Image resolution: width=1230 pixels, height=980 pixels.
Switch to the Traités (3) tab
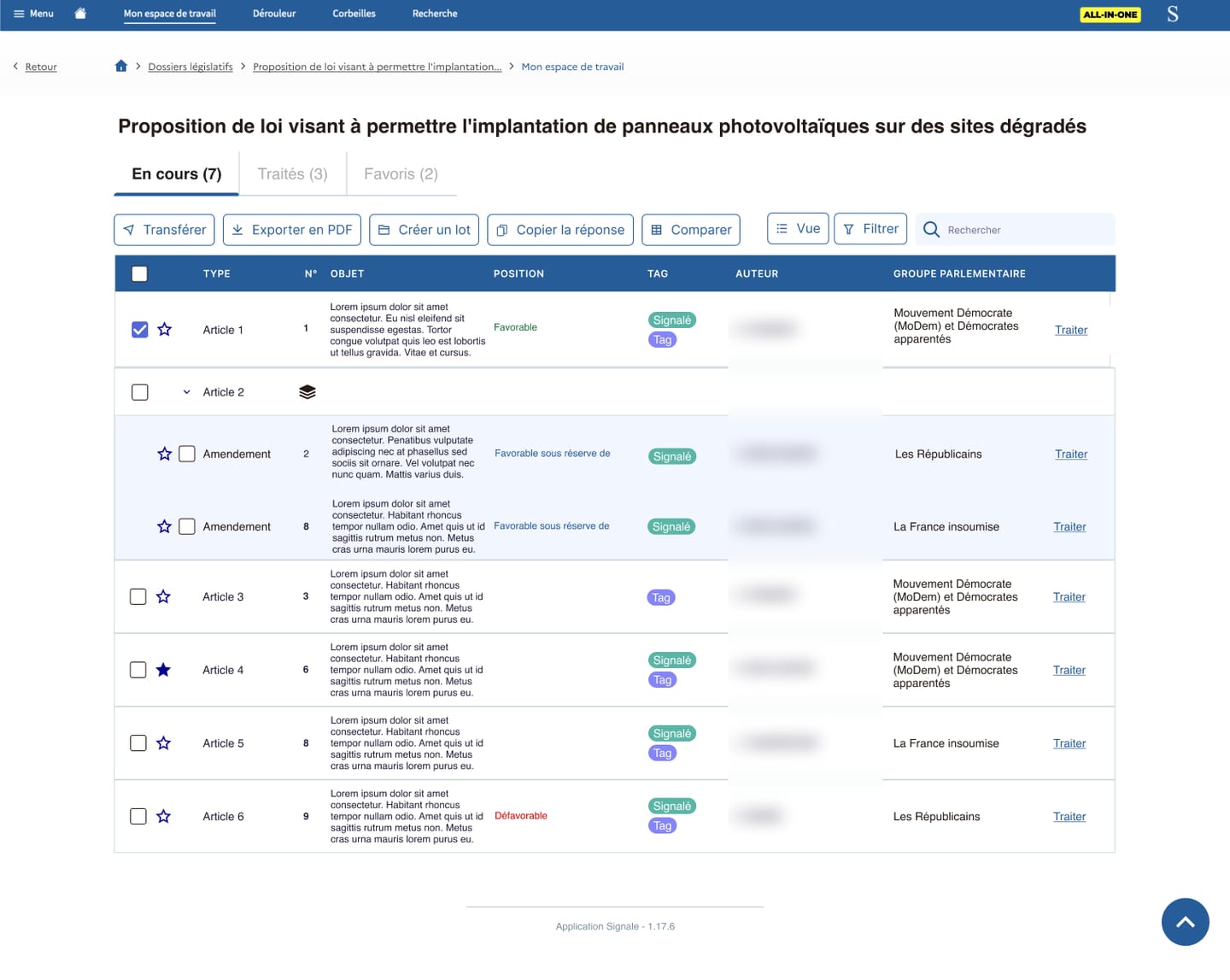click(x=293, y=173)
